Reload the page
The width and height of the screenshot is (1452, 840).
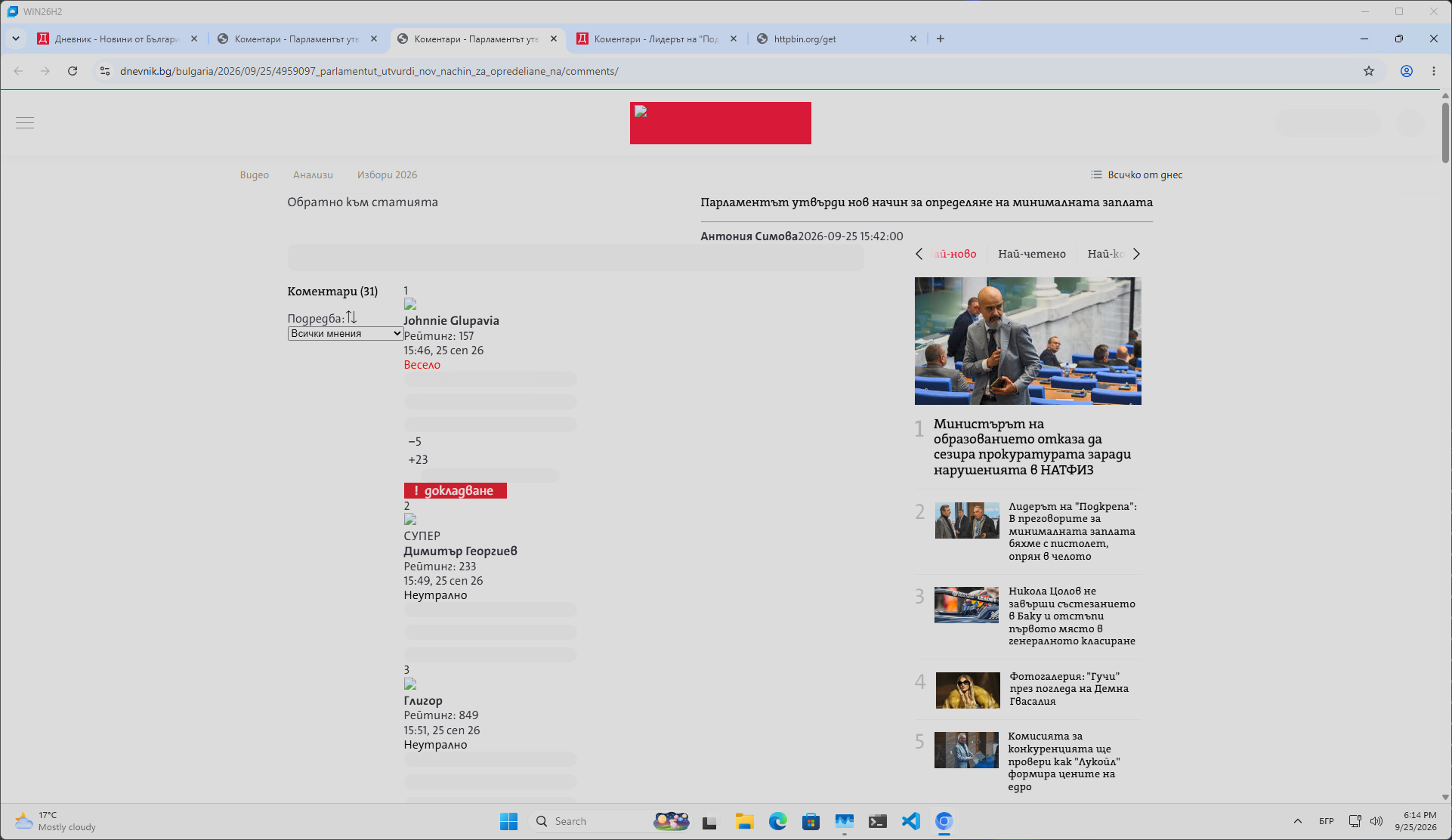[x=73, y=71]
